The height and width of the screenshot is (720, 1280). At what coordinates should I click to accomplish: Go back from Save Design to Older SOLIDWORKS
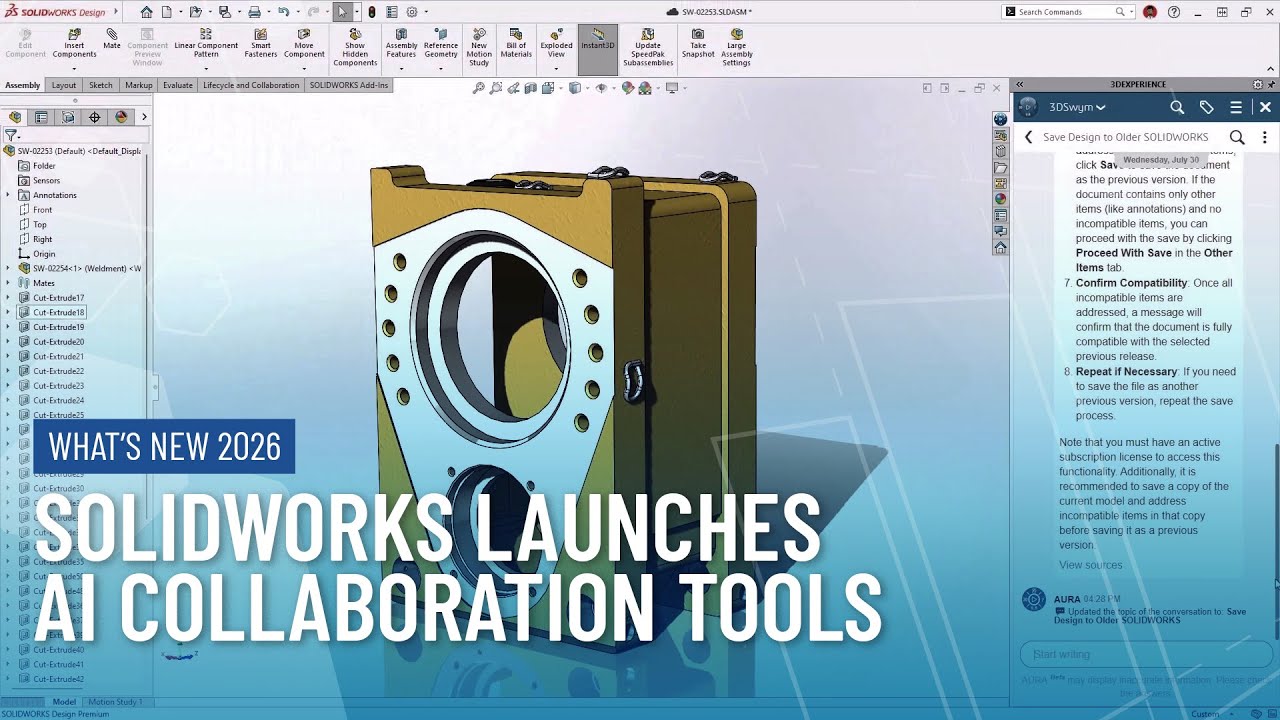(1028, 137)
